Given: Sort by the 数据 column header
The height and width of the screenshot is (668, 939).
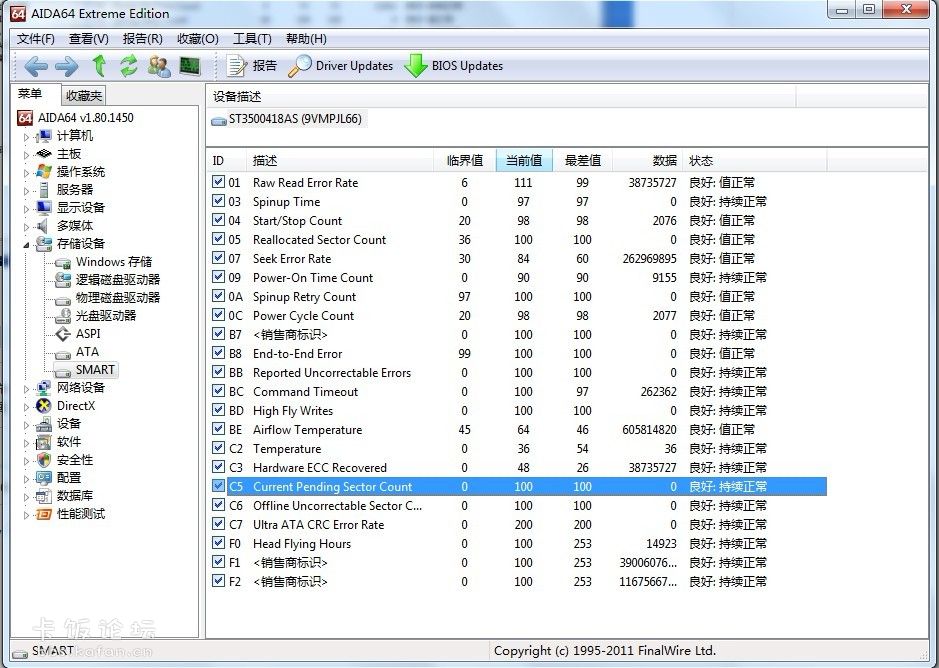Looking at the screenshot, I should [648, 161].
